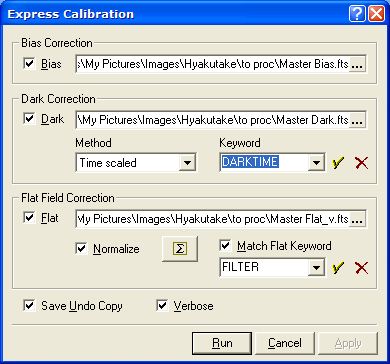Click the Sigma normalize settings button
390x364 pixels.
coord(180,249)
